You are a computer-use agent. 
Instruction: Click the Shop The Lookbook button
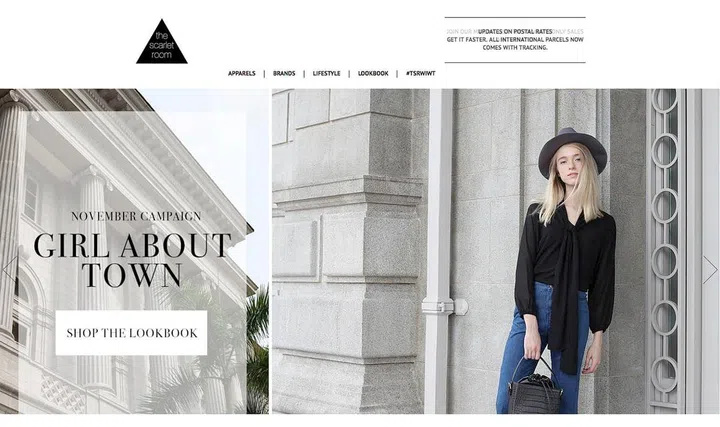click(131, 332)
